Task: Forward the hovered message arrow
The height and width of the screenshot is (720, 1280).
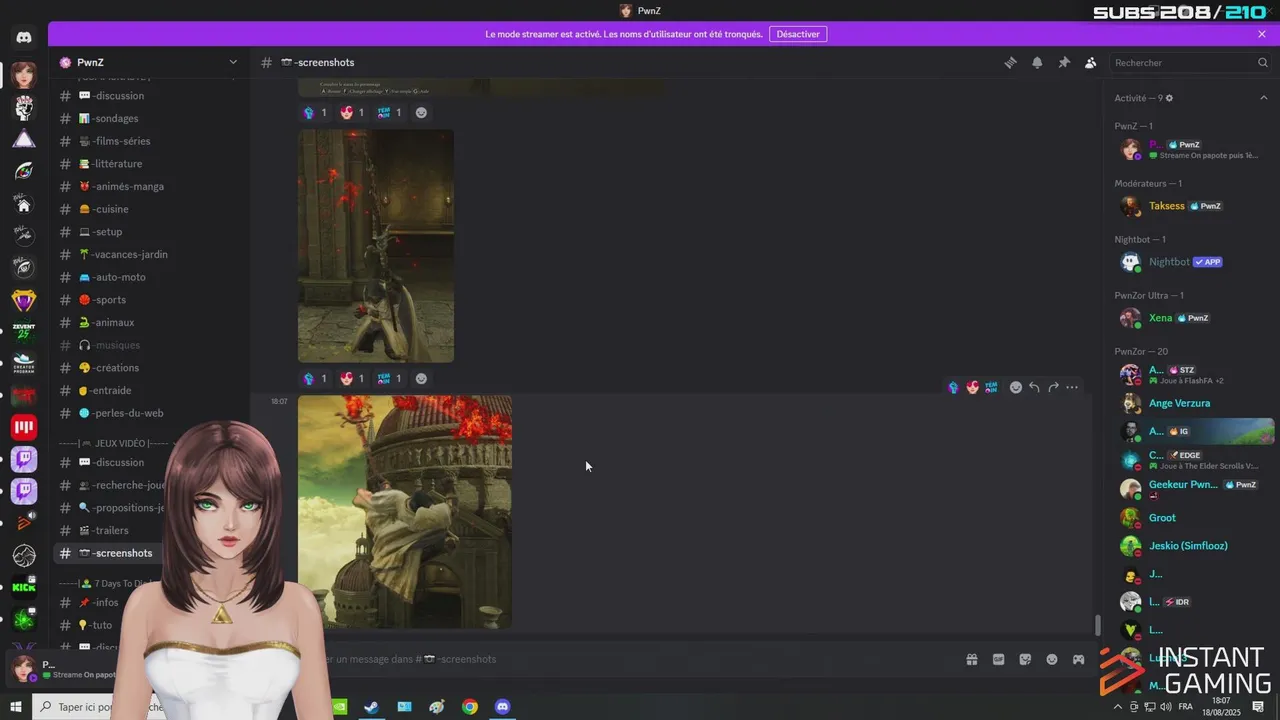Action: pos(1053,387)
